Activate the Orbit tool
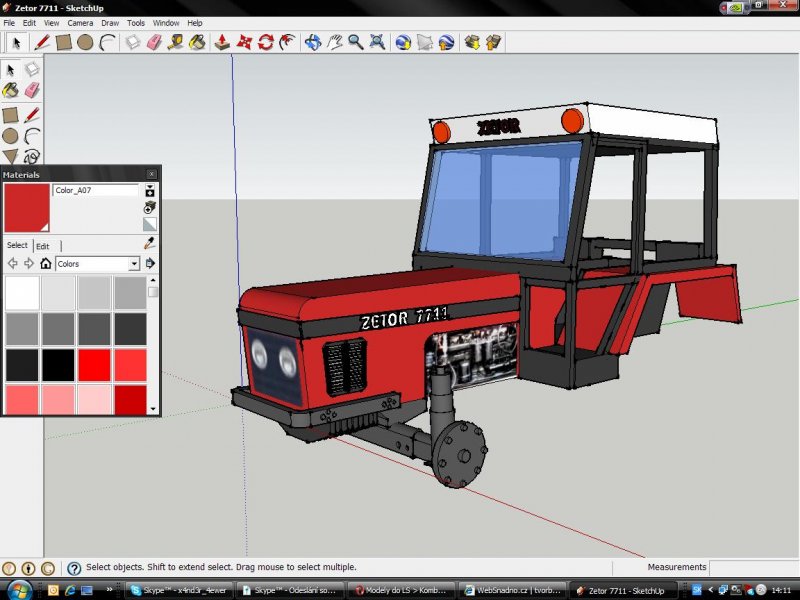800x600 pixels. (313, 43)
